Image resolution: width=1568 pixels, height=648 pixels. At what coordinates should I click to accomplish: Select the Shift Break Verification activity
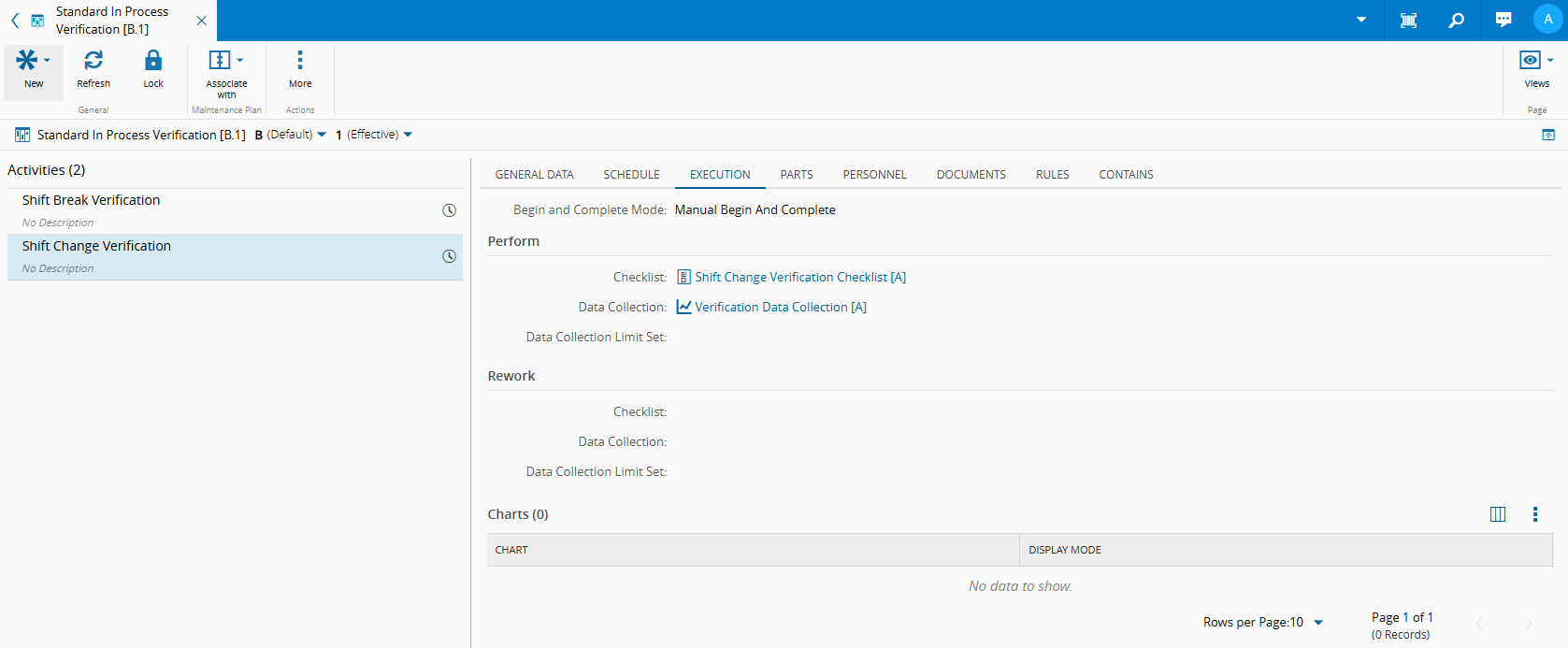click(92, 200)
